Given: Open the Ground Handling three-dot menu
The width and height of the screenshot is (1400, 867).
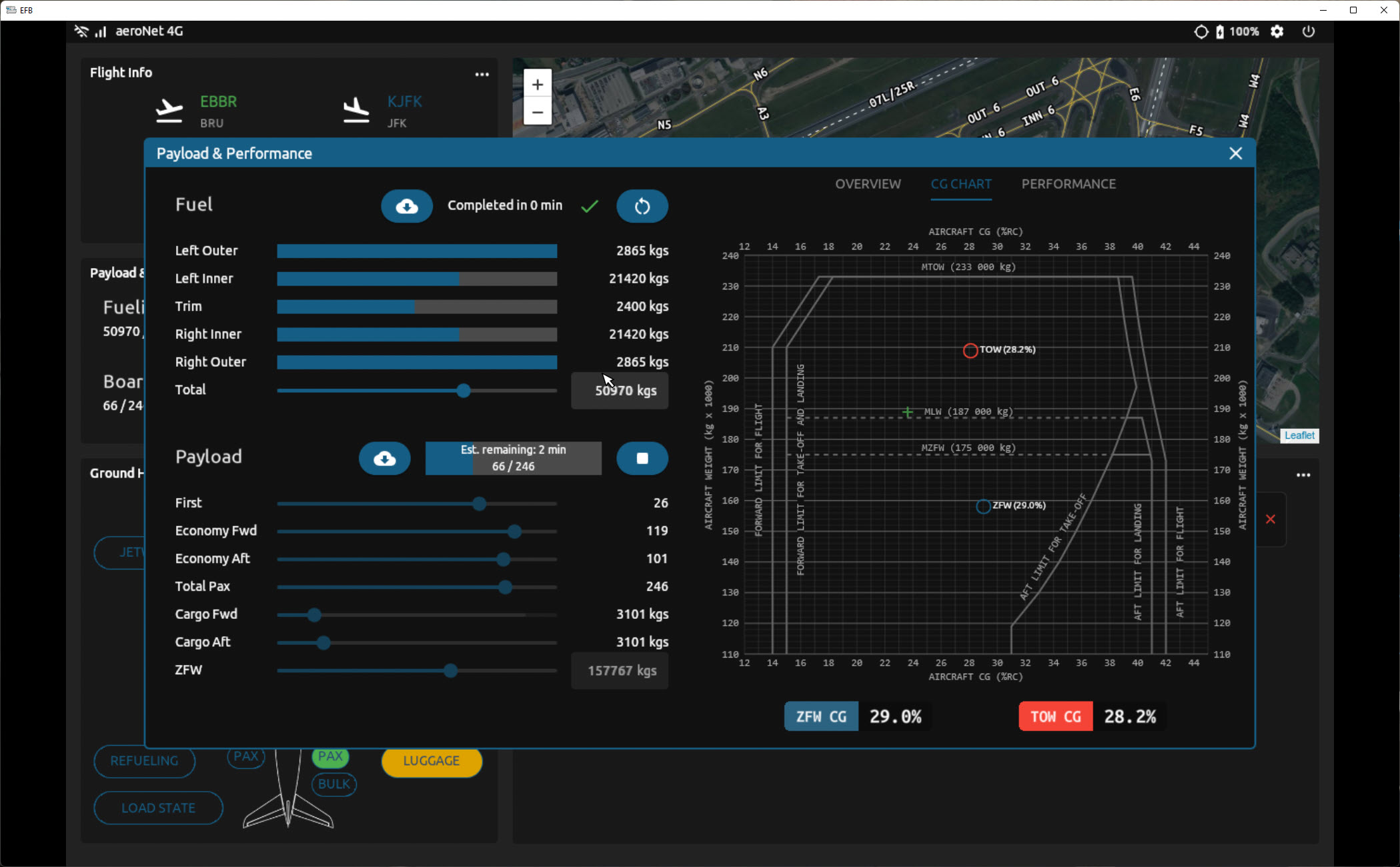Looking at the screenshot, I should tap(1303, 476).
